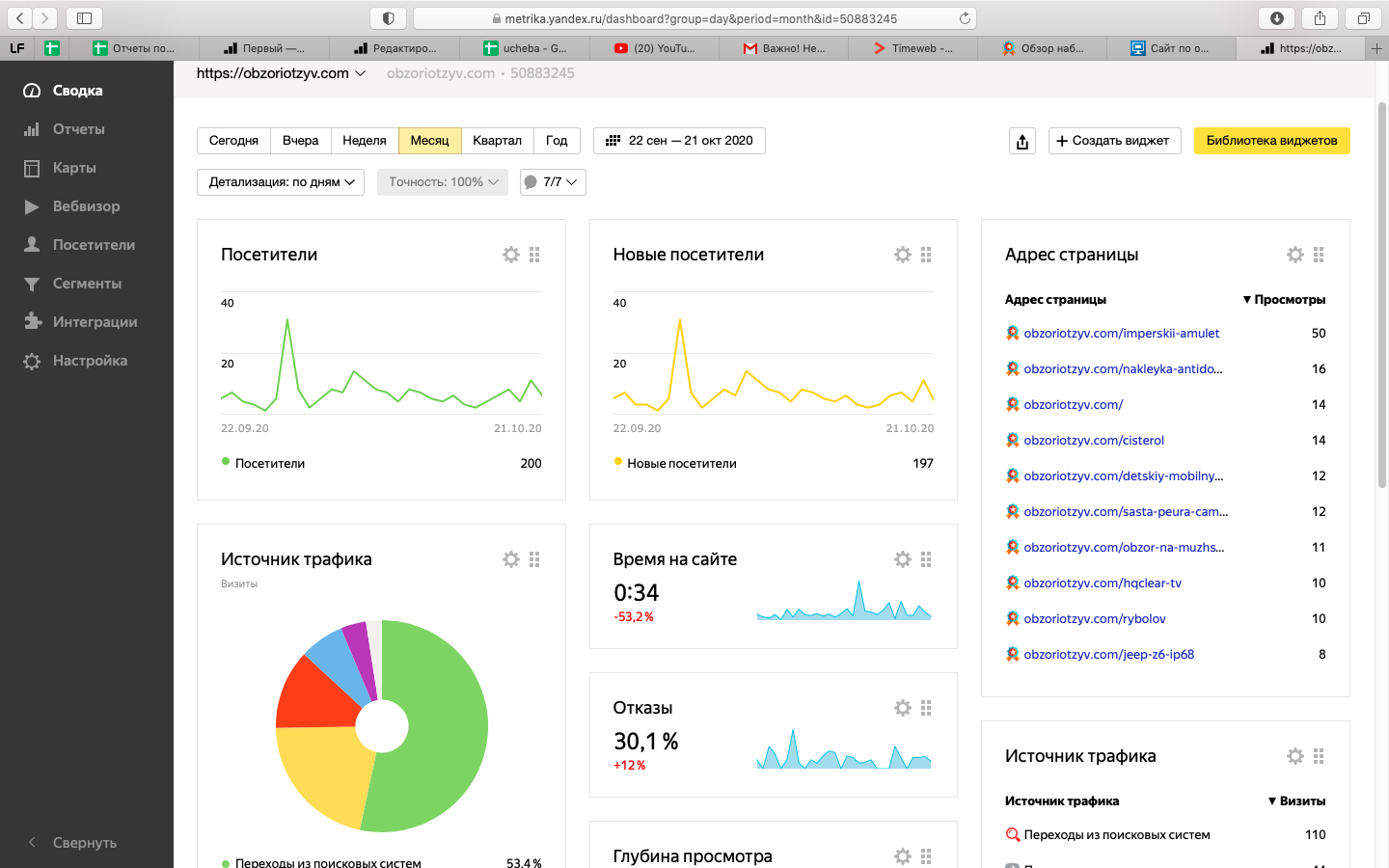The width and height of the screenshot is (1389, 868).
Task: Switch to the YouTube browser tab
Action: pyautogui.click(x=654, y=48)
